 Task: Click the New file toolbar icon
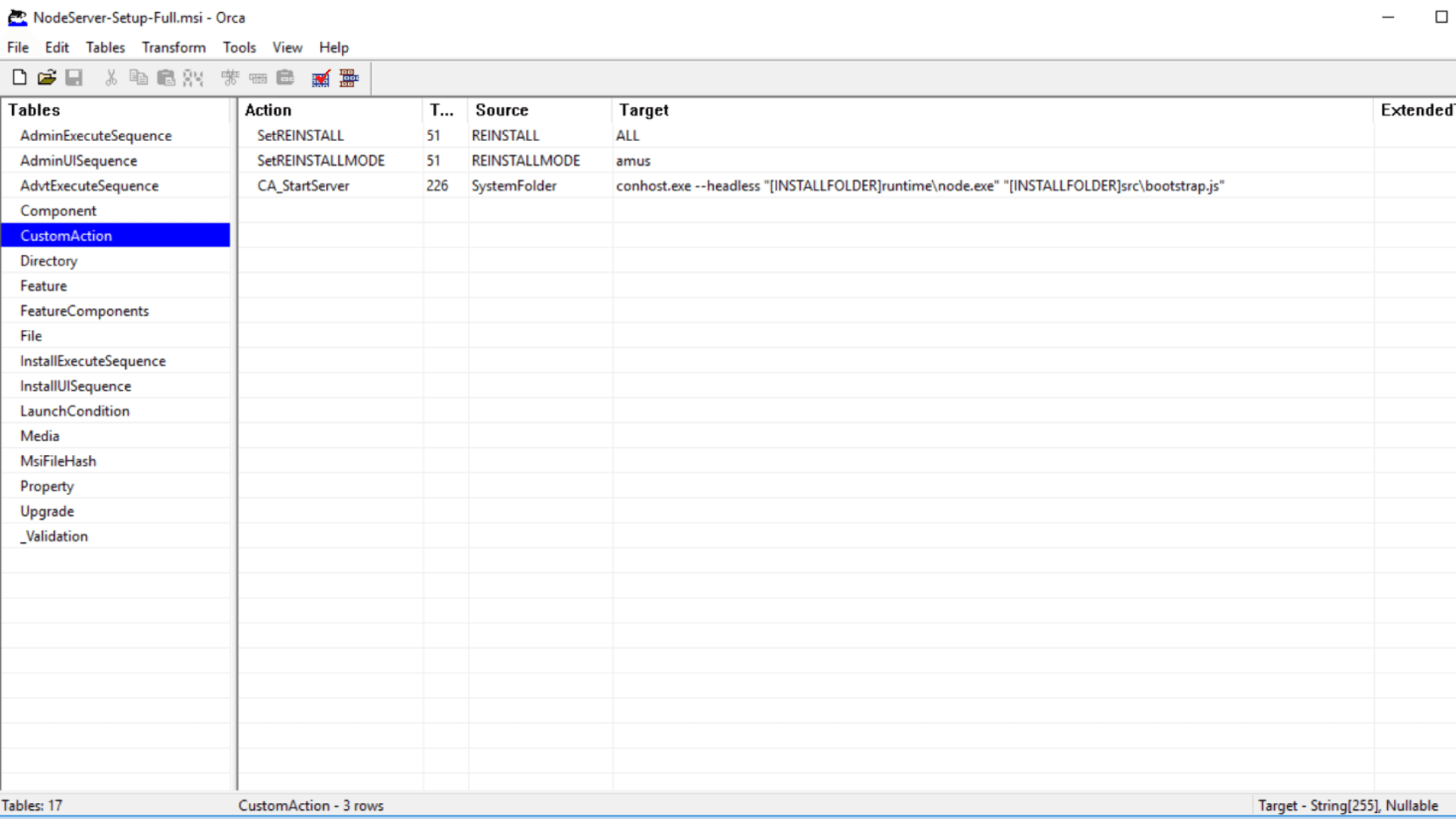[x=20, y=77]
